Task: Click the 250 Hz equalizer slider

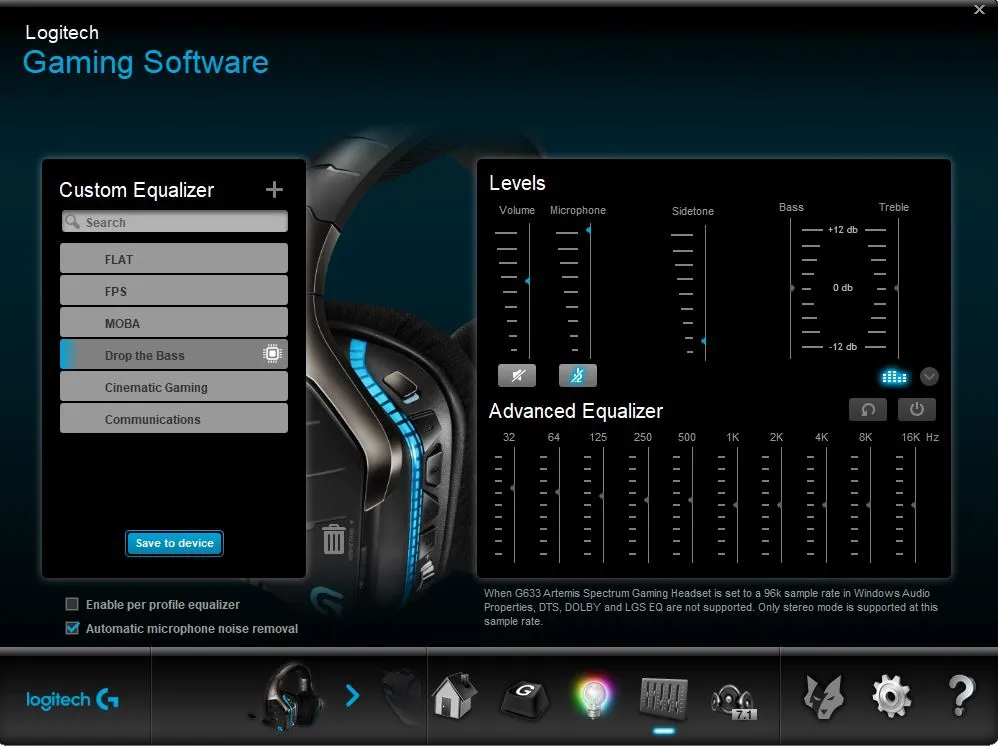Action: coord(646,500)
